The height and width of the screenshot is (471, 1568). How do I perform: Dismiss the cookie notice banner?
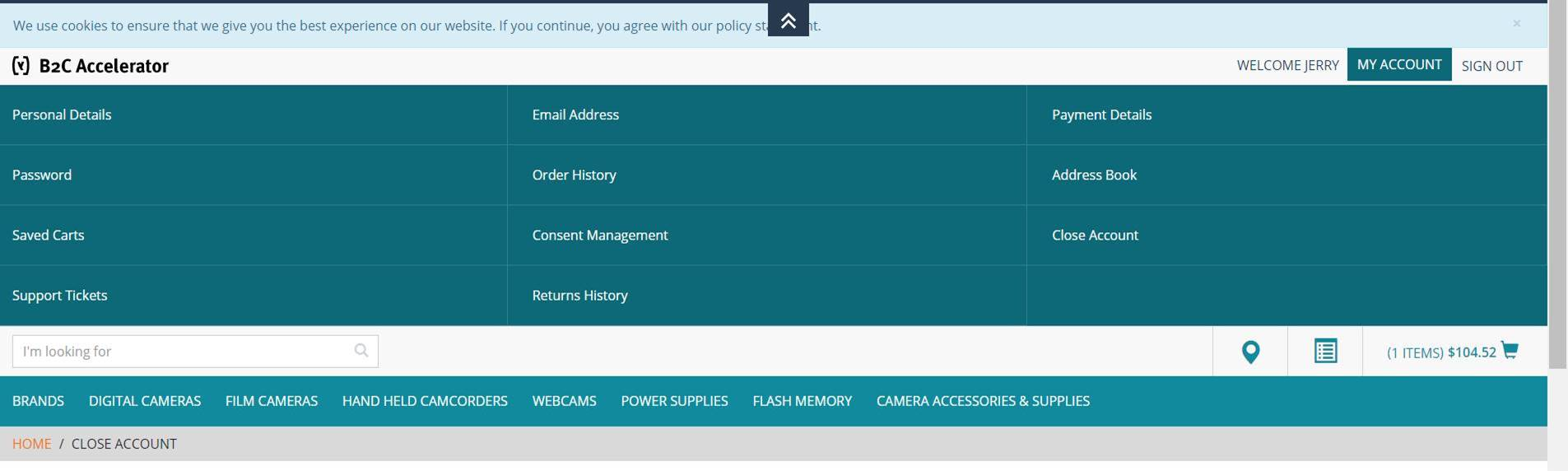pyautogui.click(x=1516, y=24)
